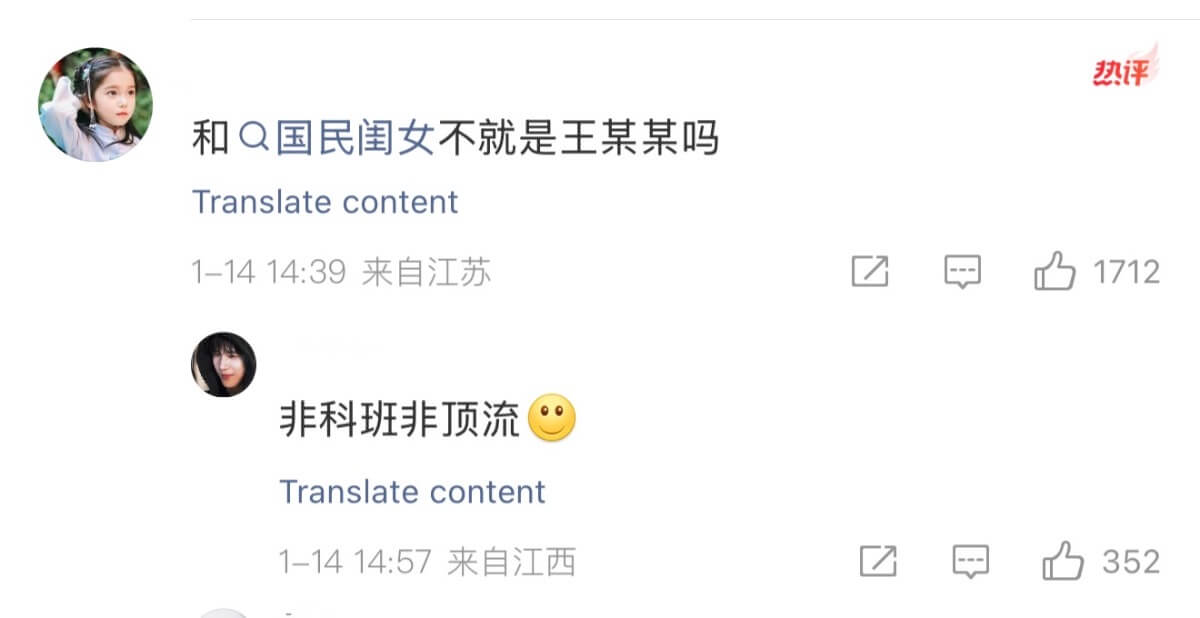Translate the 非科班非顶流 reply
Viewport: 1200px width, 618px height.
pos(412,492)
